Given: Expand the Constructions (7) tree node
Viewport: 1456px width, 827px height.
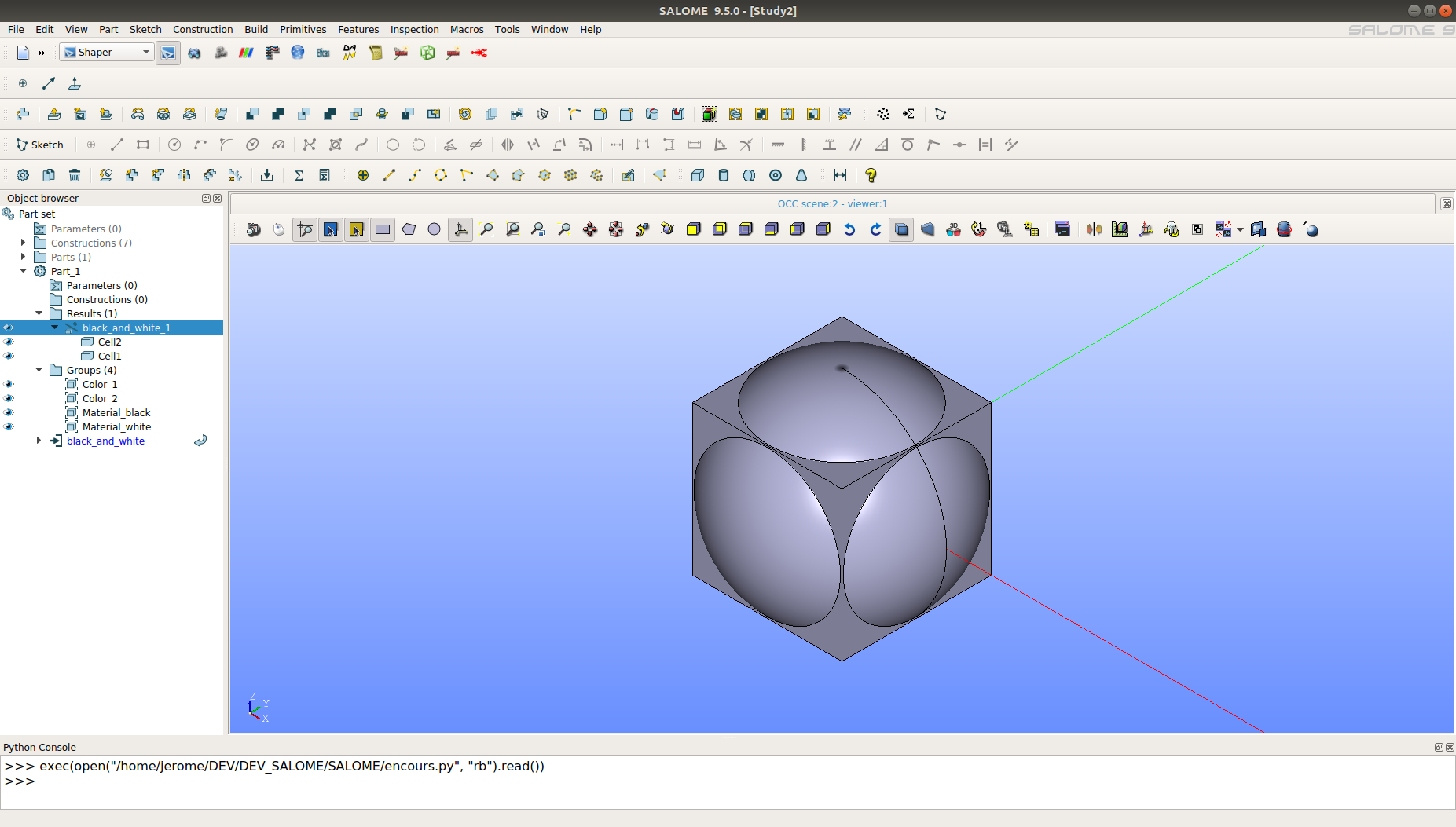Looking at the screenshot, I should (x=24, y=243).
